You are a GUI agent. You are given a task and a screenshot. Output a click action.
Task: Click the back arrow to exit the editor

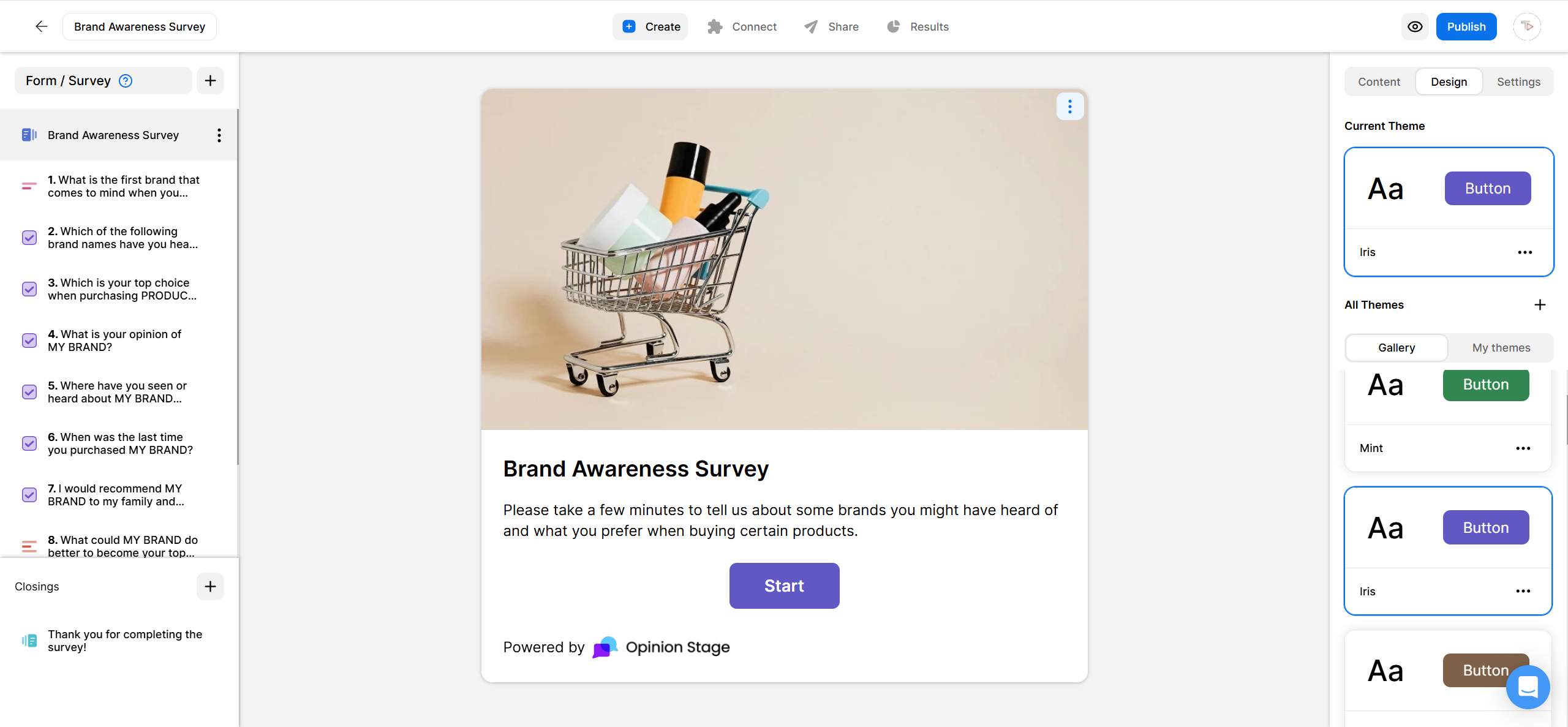click(x=40, y=26)
